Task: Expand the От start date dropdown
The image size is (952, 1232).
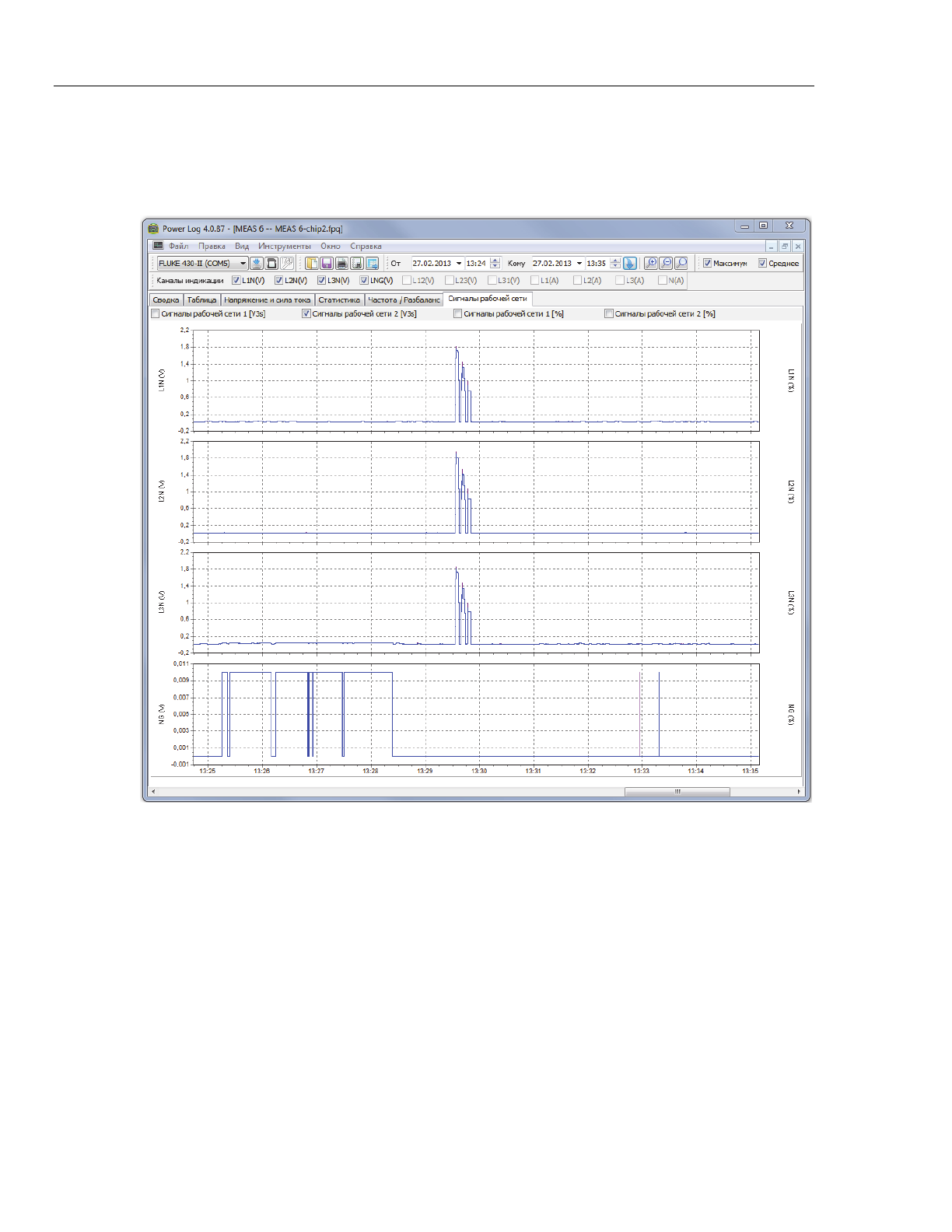Action: click(x=459, y=264)
